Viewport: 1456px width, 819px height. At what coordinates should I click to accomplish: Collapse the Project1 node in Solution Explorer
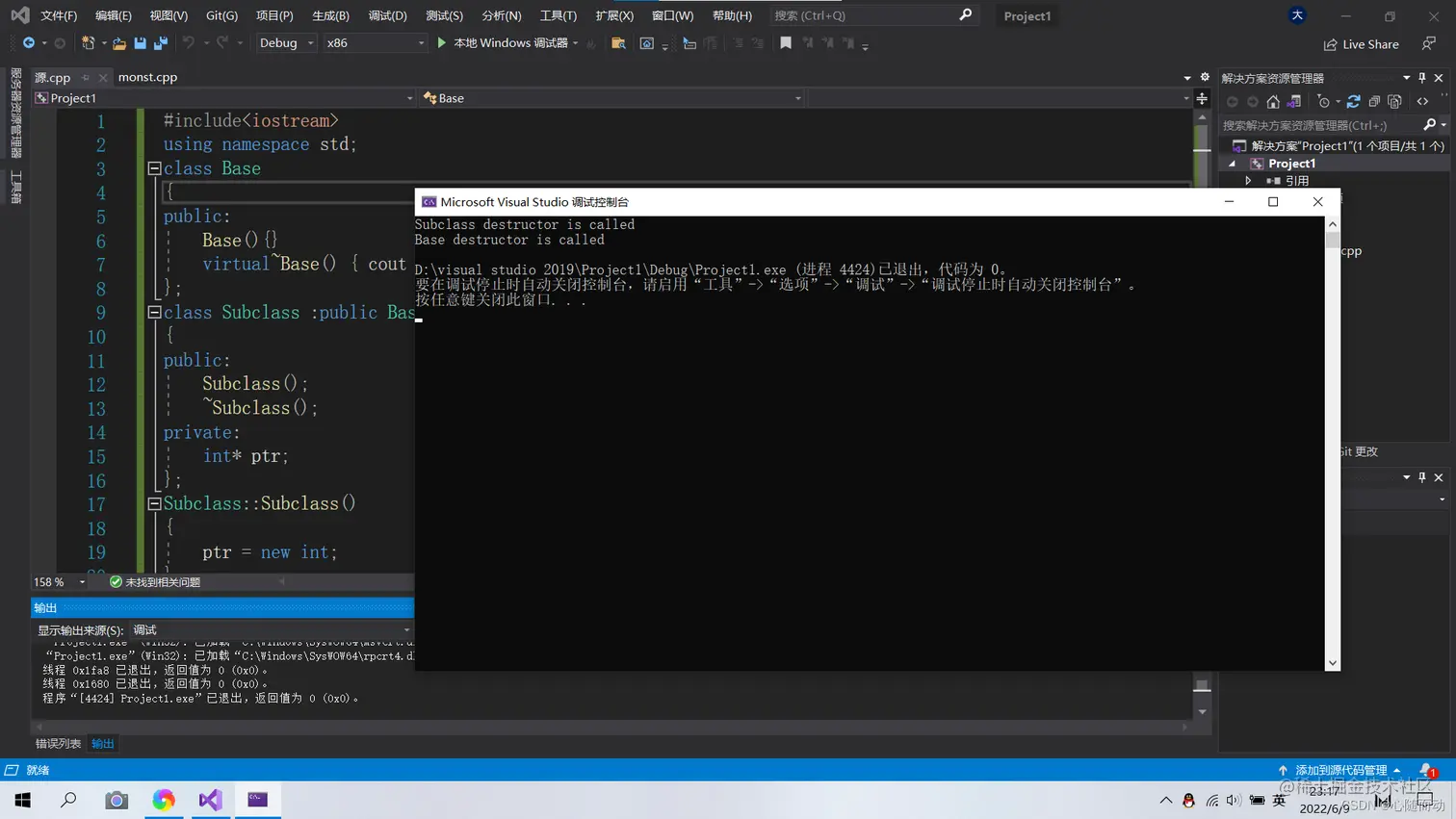coord(1233,164)
